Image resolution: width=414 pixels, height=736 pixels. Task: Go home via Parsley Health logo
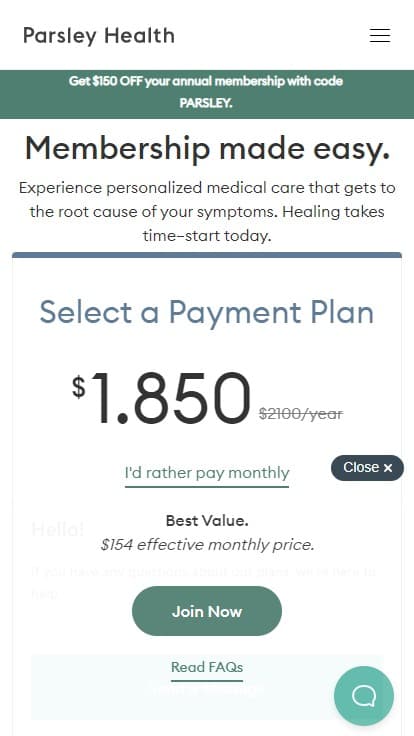(99, 36)
